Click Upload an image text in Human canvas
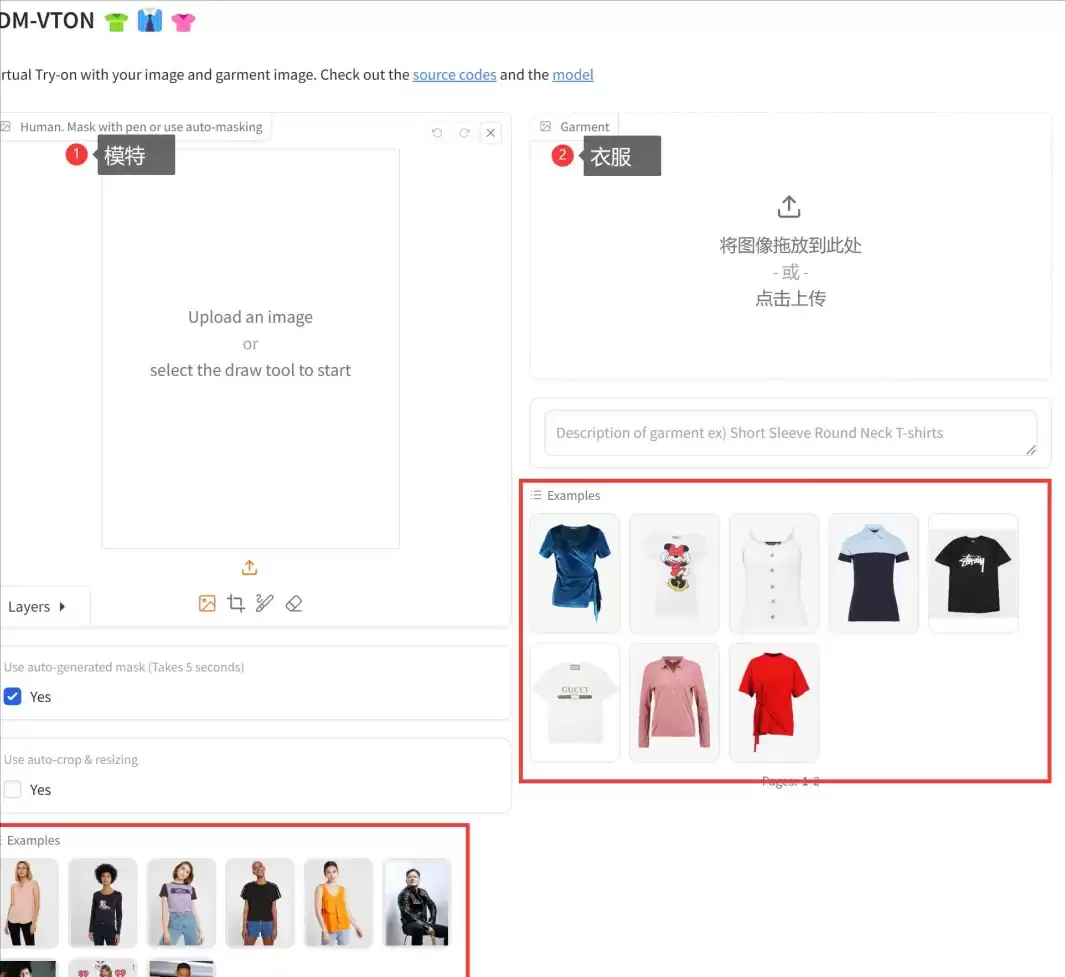This screenshot has height=977, width=1065. (251, 317)
